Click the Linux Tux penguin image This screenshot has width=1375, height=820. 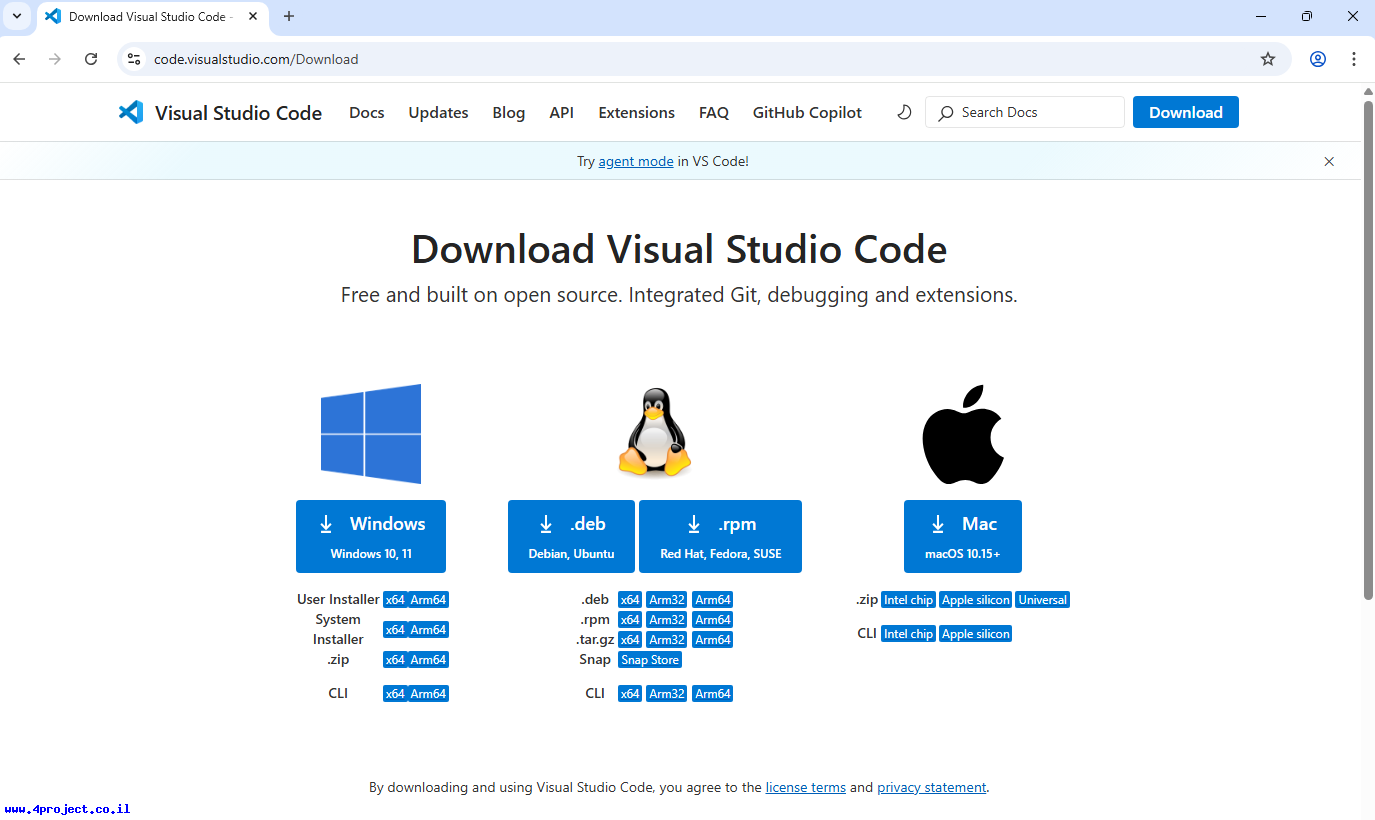(x=655, y=432)
